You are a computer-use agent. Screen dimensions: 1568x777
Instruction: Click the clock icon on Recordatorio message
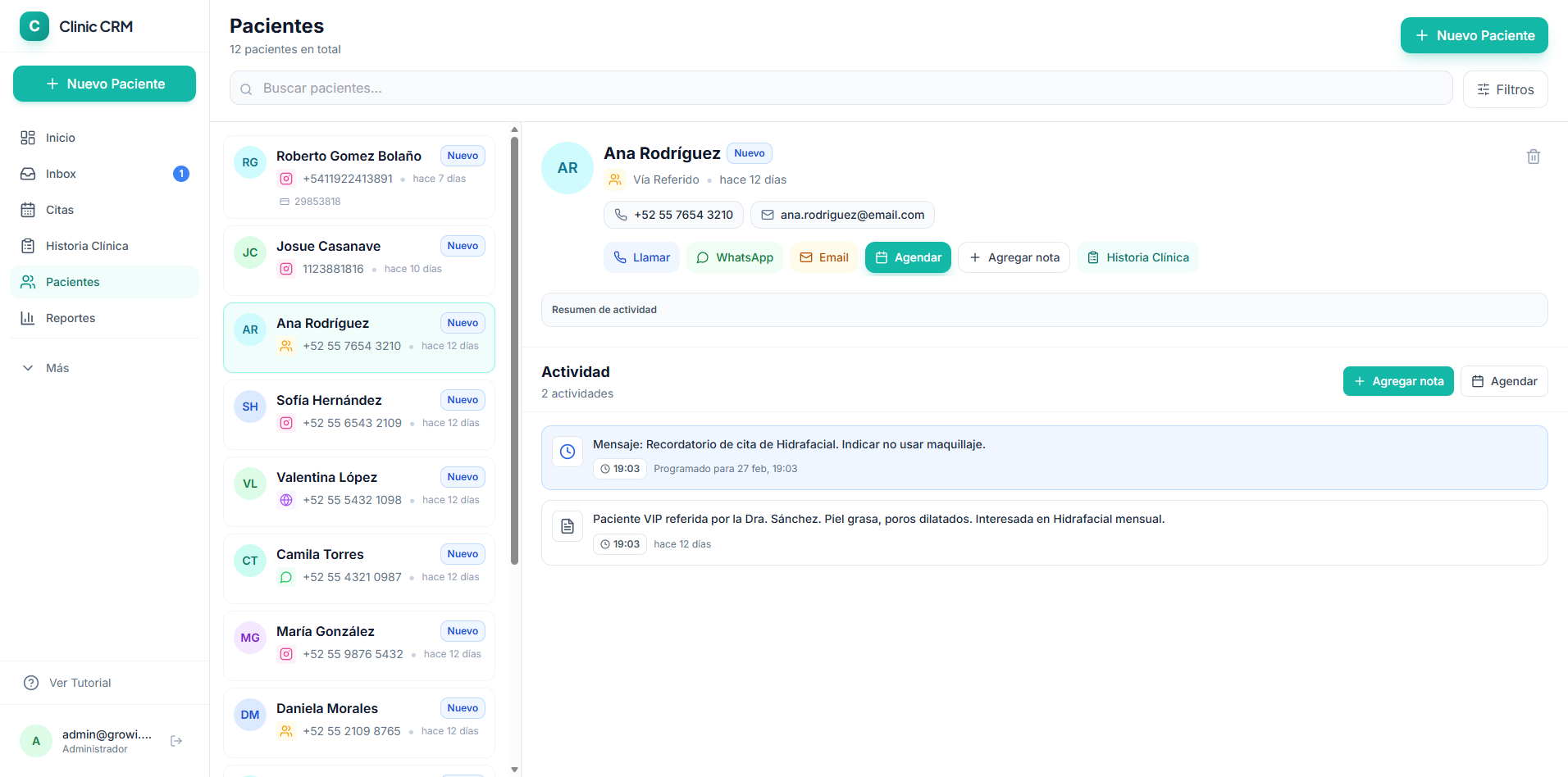[567, 452]
